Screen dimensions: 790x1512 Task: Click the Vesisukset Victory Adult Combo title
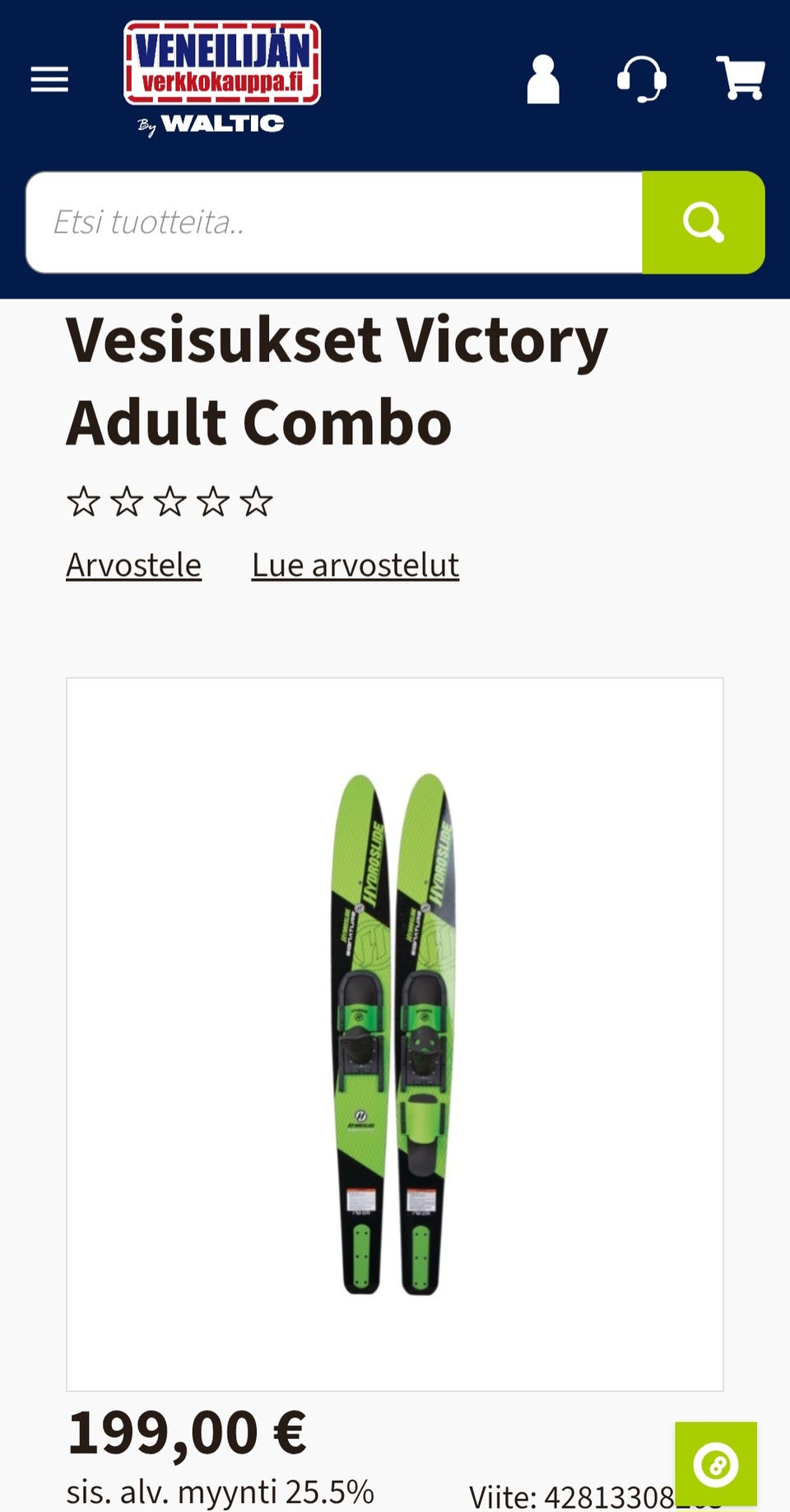click(x=337, y=381)
